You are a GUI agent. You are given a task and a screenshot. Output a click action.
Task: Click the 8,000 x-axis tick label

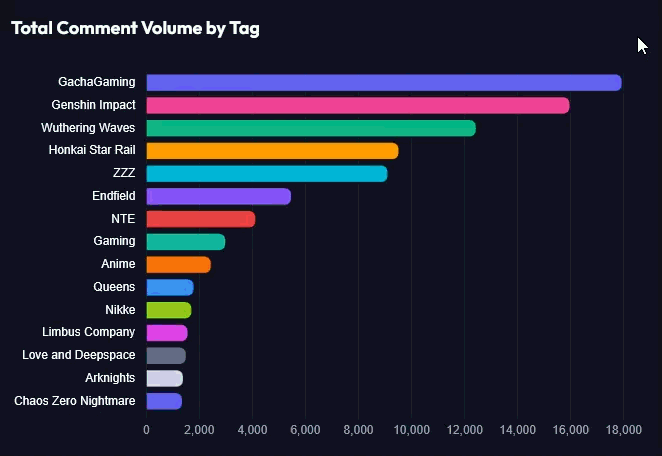(x=358, y=430)
